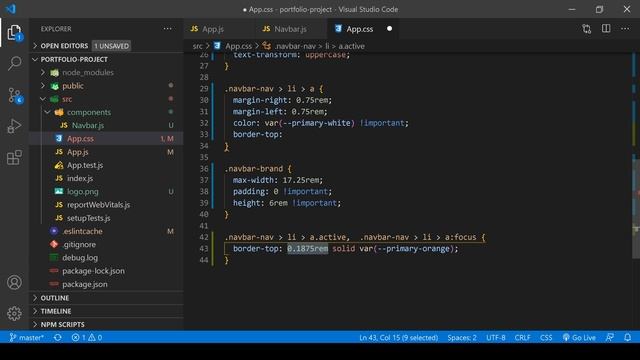This screenshot has width=640, height=360.
Task: Collapse the PORTFOLIO-PROJECT folder section
Action: (74, 59)
